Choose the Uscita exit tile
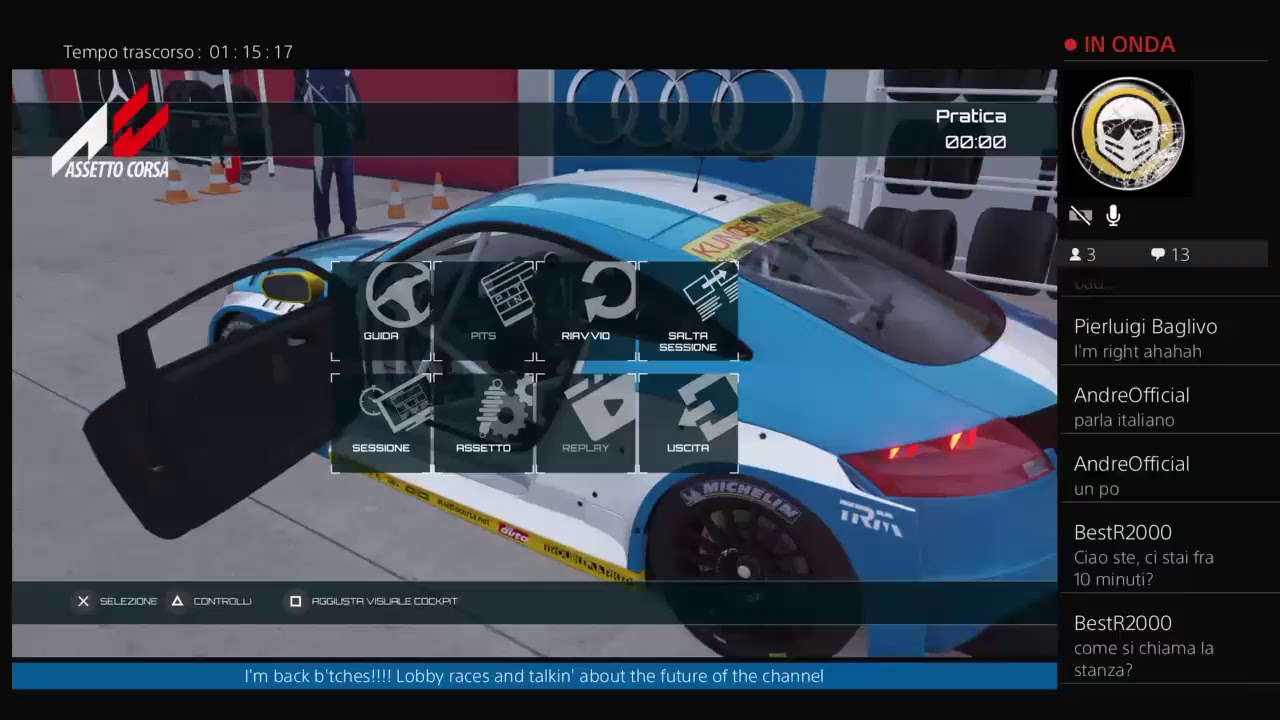 click(688, 423)
